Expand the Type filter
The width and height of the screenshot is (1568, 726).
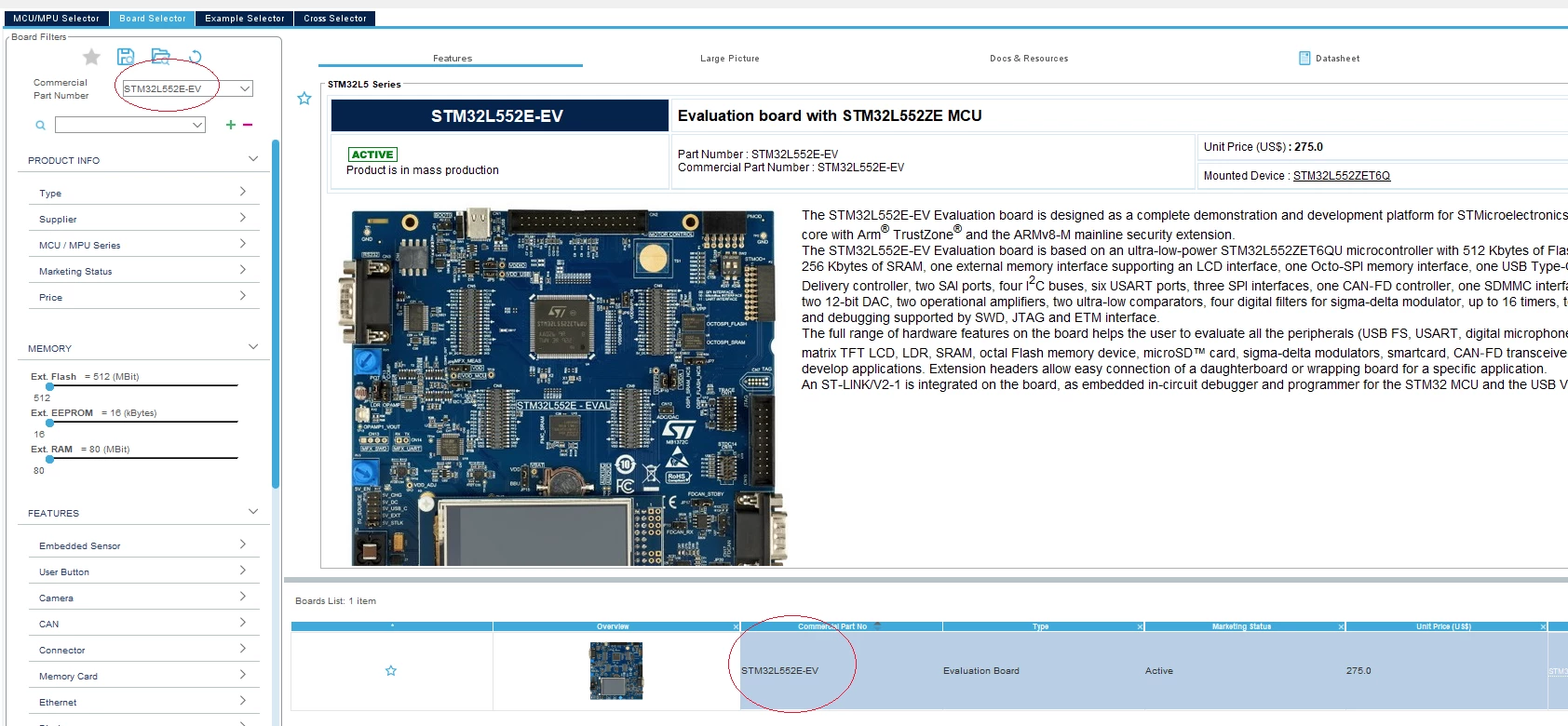[x=243, y=192]
